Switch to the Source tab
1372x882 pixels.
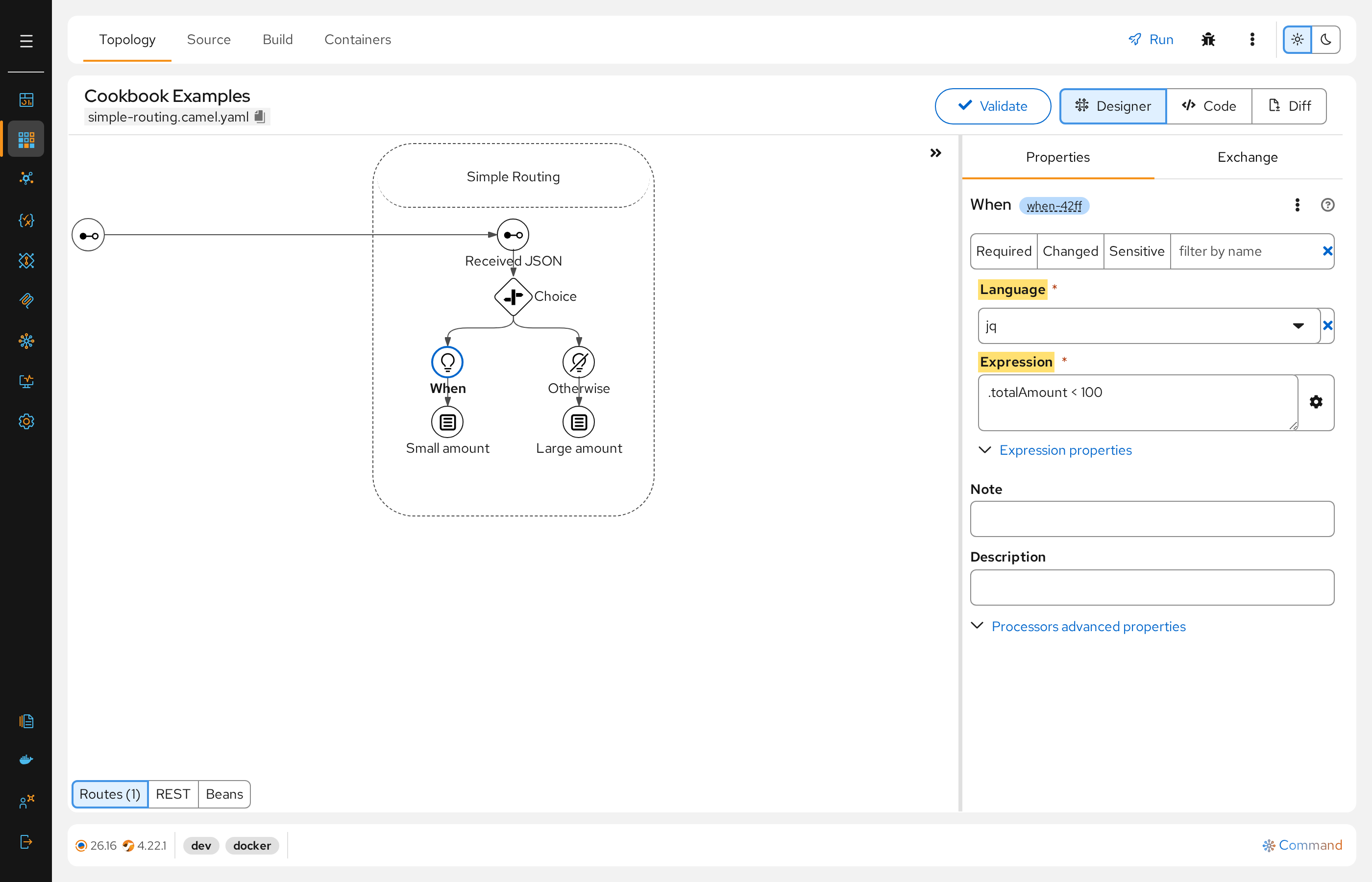208,40
